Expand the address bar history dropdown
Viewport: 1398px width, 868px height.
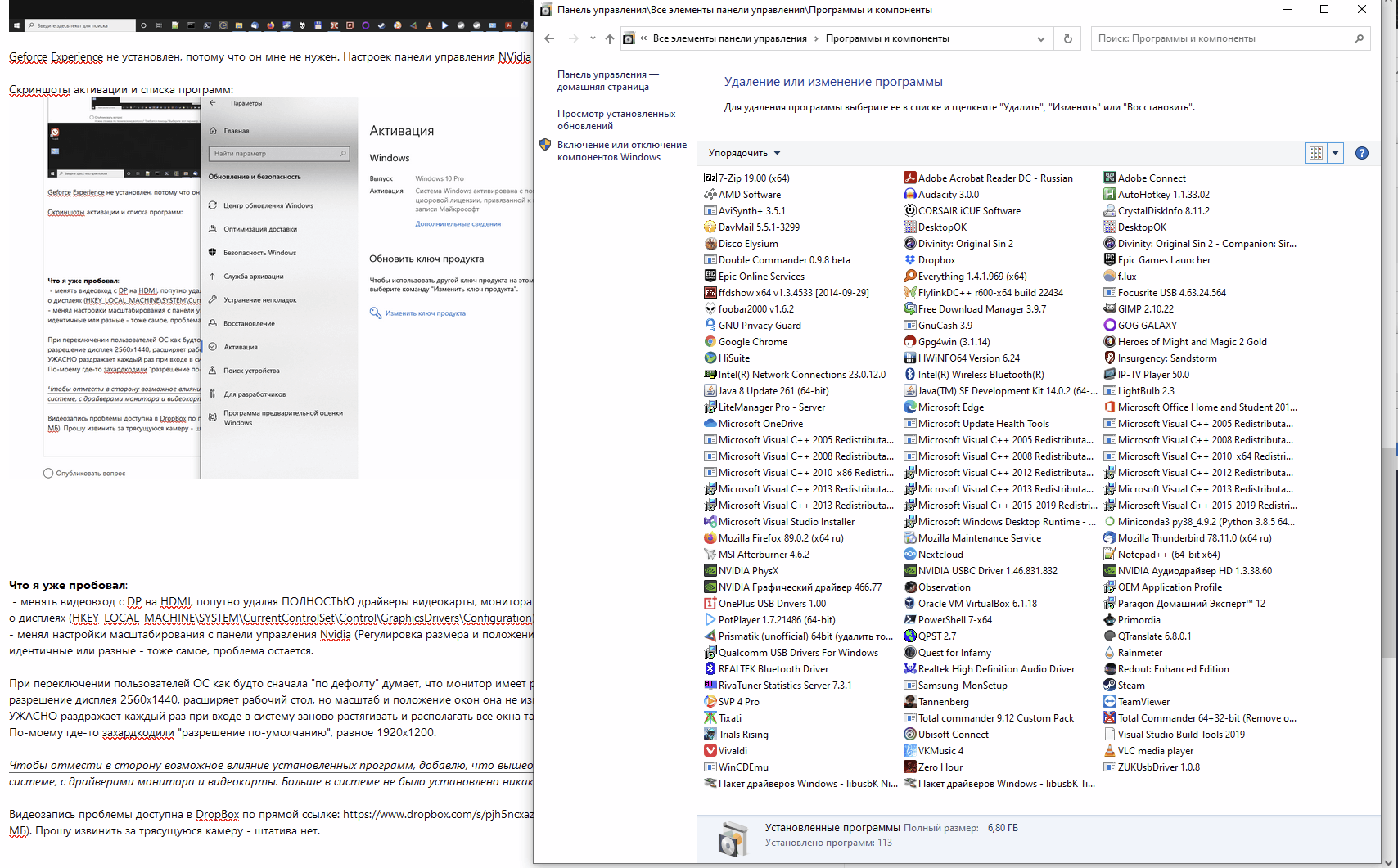tap(1041, 38)
